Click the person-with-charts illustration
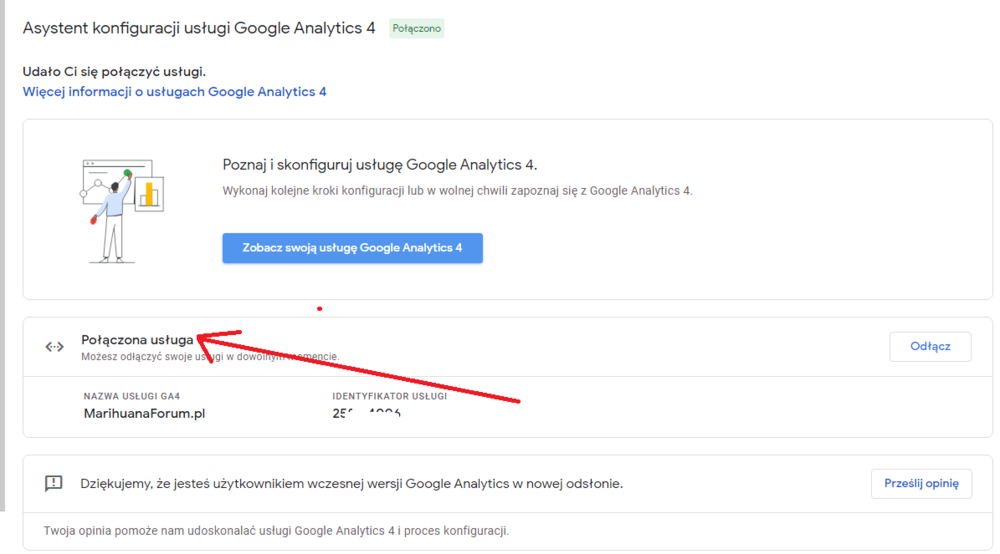This screenshot has height=554, width=1000. (121, 209)
